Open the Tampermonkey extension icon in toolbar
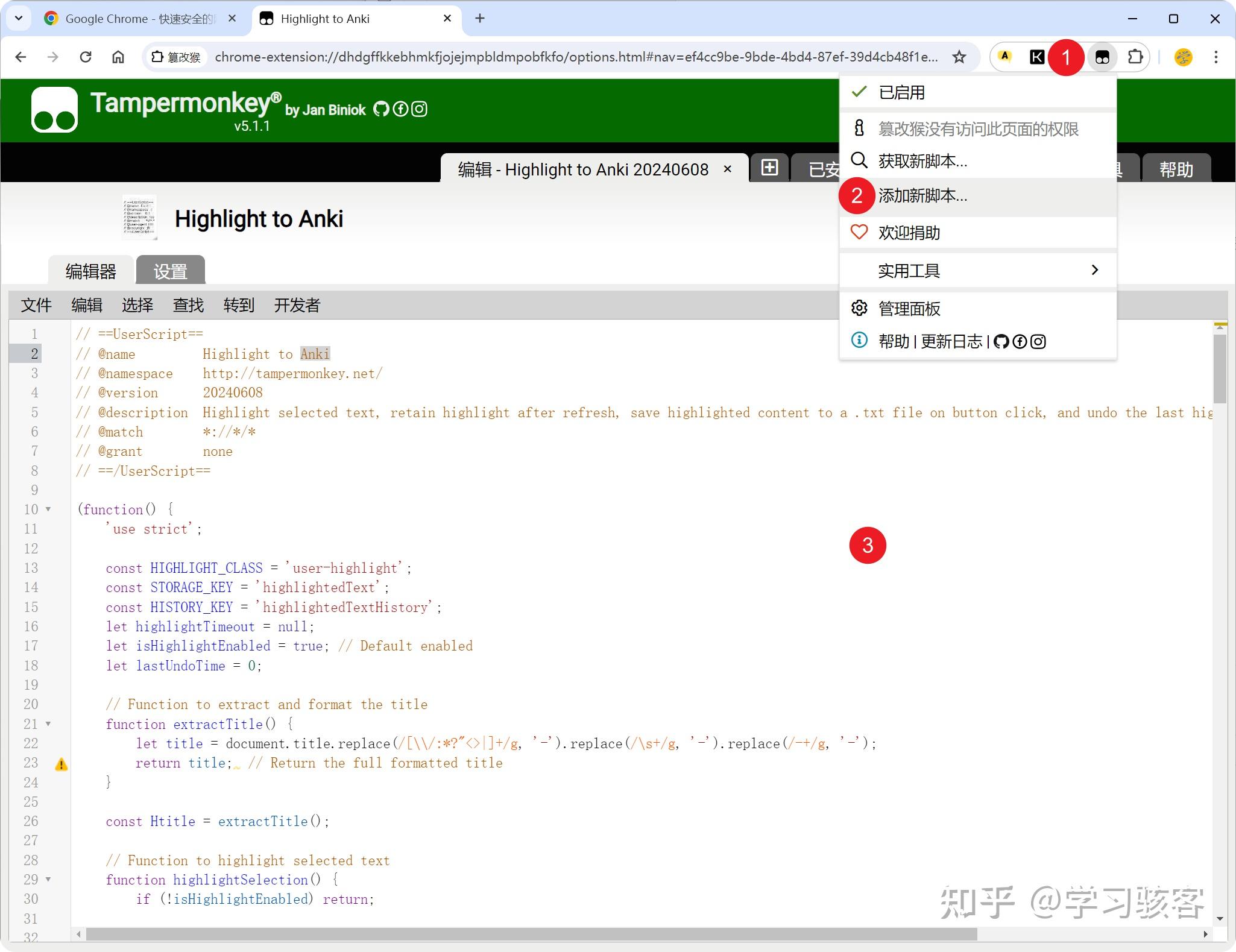Viewport: 1236px width, 952px height. (1102, 57)
